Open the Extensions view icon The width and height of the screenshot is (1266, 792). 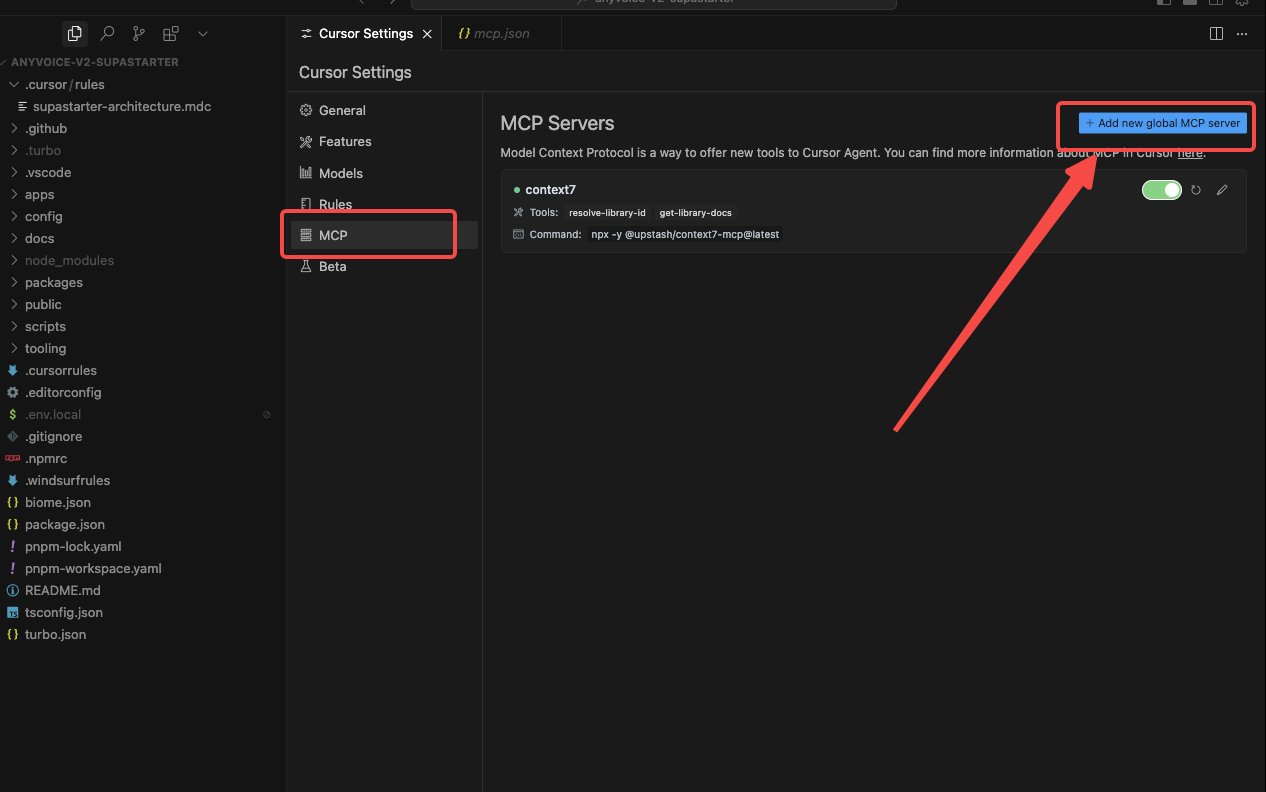(170, 34)
